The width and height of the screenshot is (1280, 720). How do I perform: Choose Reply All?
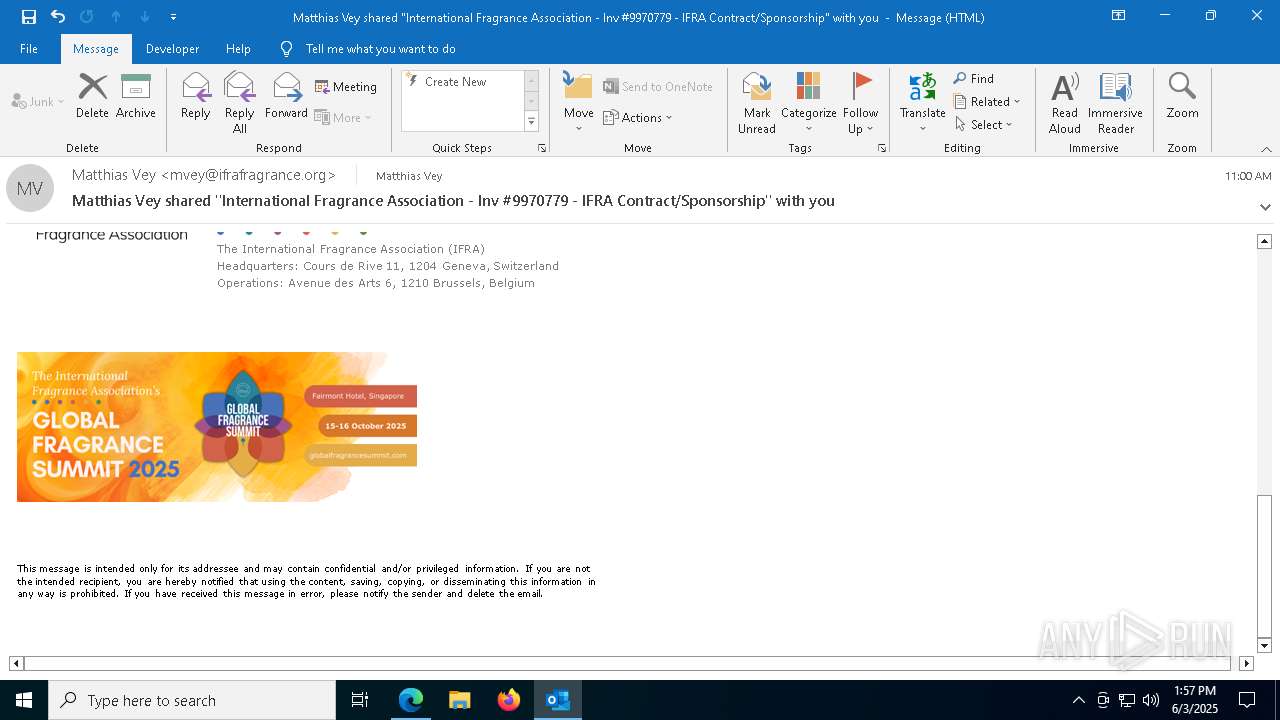pyautogui.click(x=240, y=103)
